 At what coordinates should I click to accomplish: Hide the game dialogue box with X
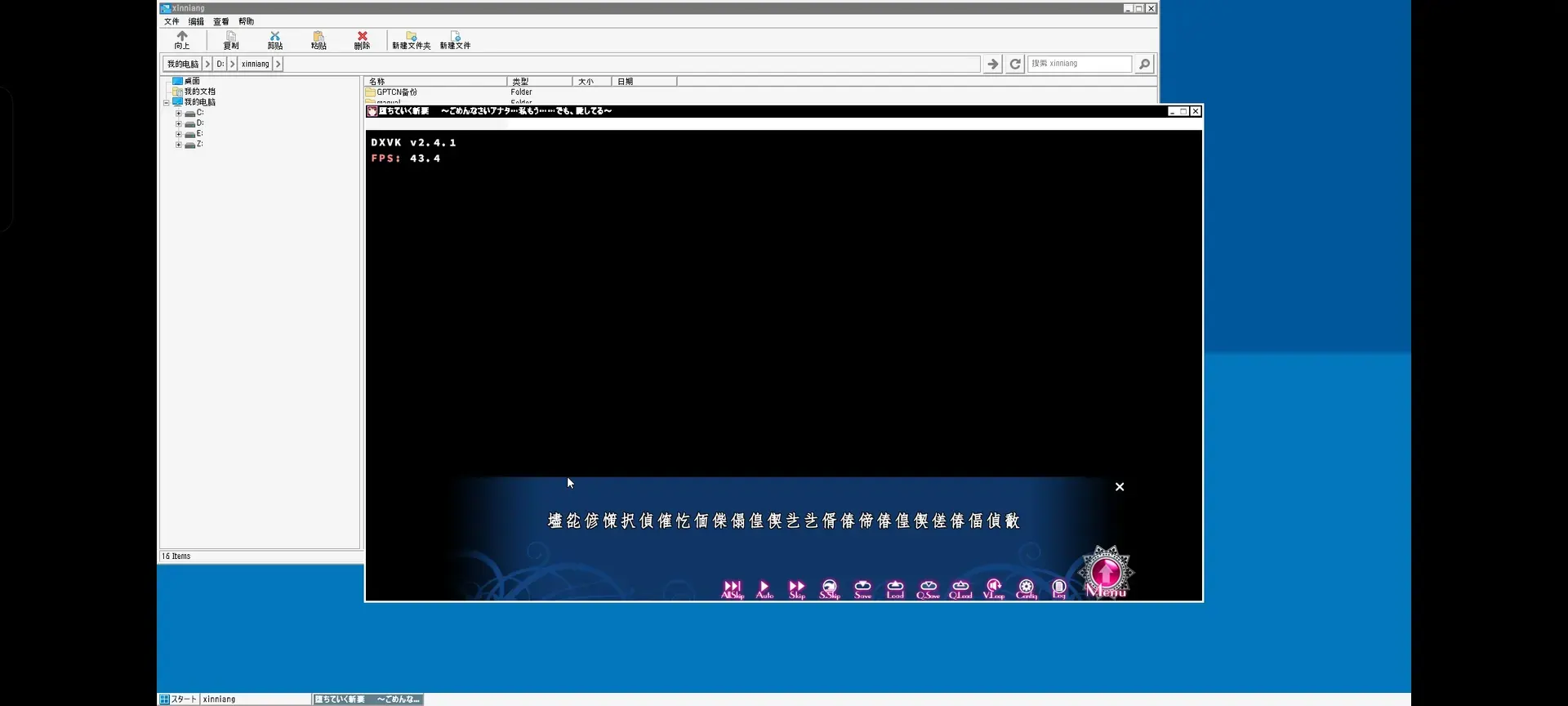point(1120,486)
